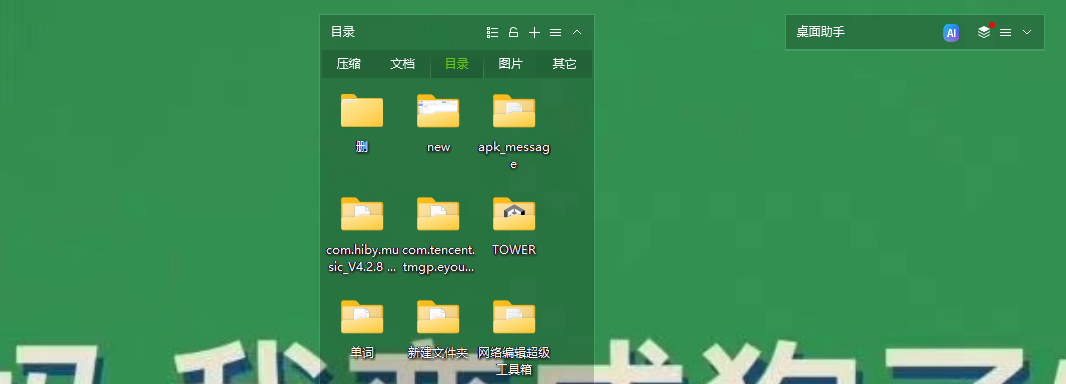
Task: Open the hamburger menu in 桌面助手
Action: click(1005, 32)
